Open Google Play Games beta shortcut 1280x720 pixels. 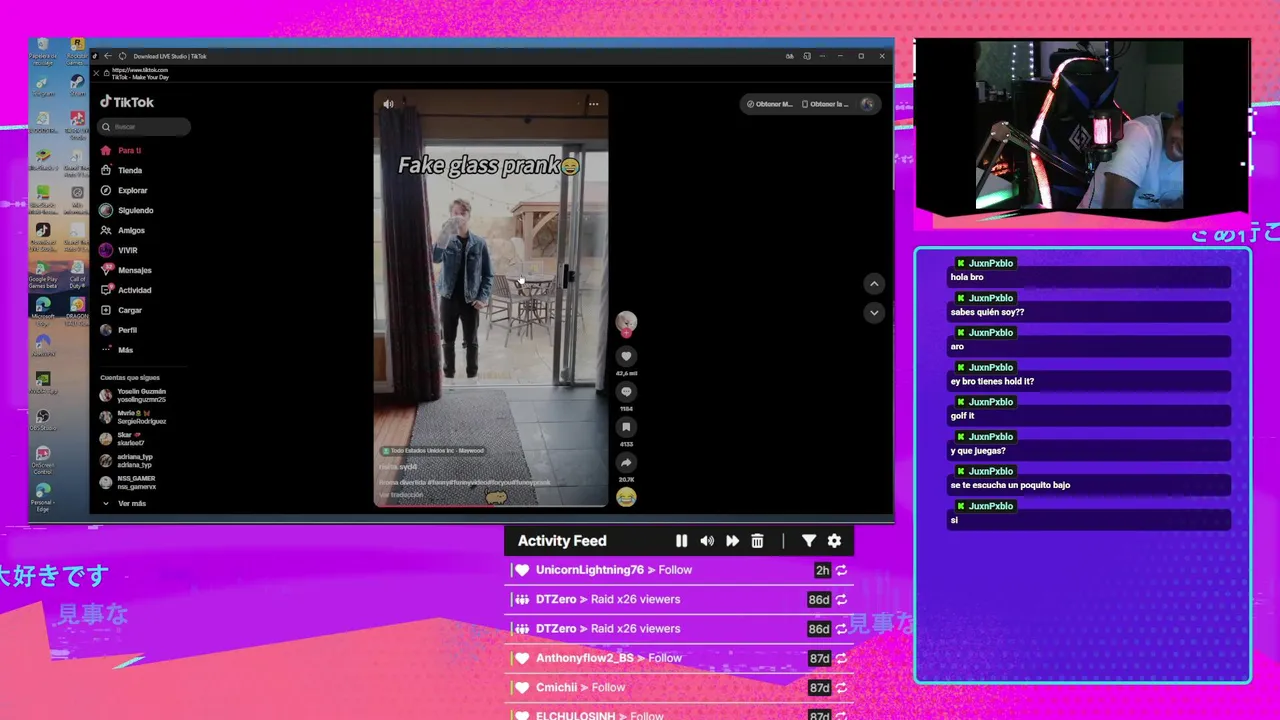tap(42, 272)
